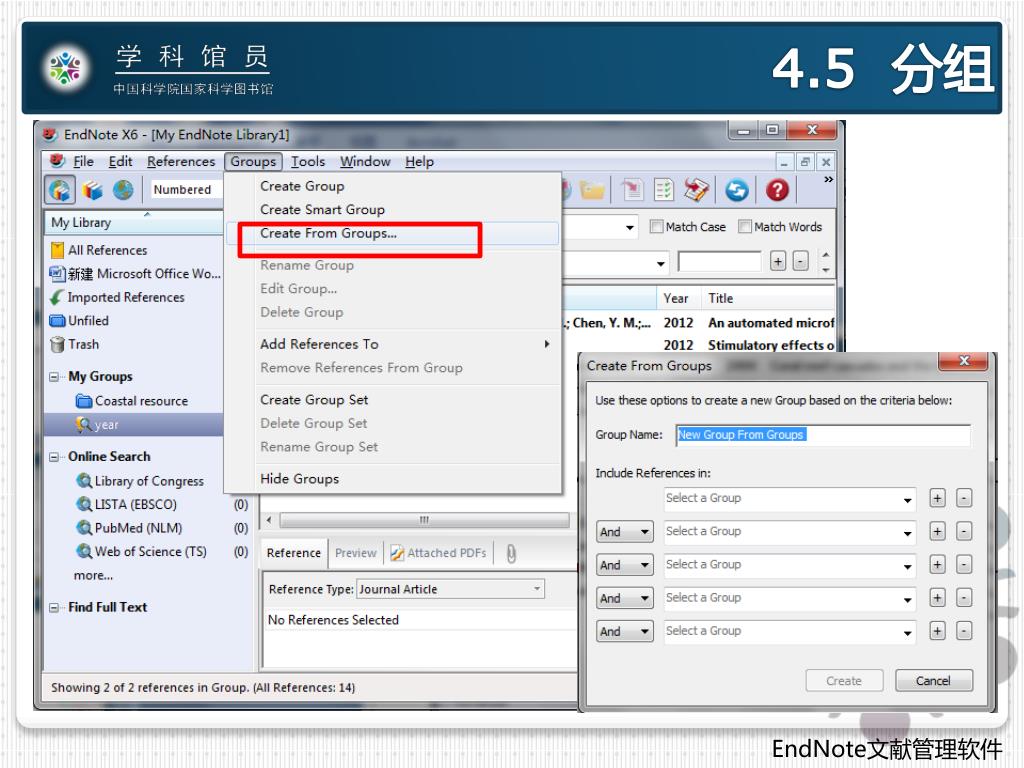This screenshot has width=1024, height=768.
Task: Collapse the My Groups set
Action: (54, 377)
